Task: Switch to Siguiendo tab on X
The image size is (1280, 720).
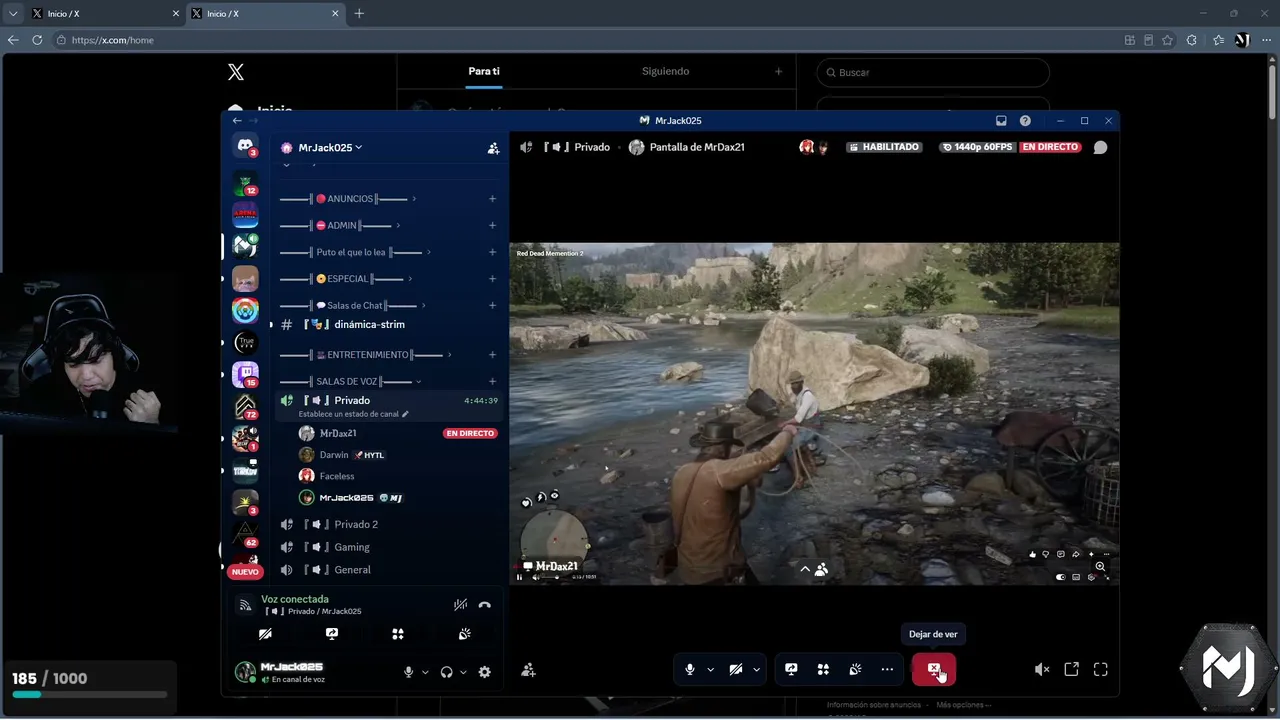Action: click(x=665, y=72)
